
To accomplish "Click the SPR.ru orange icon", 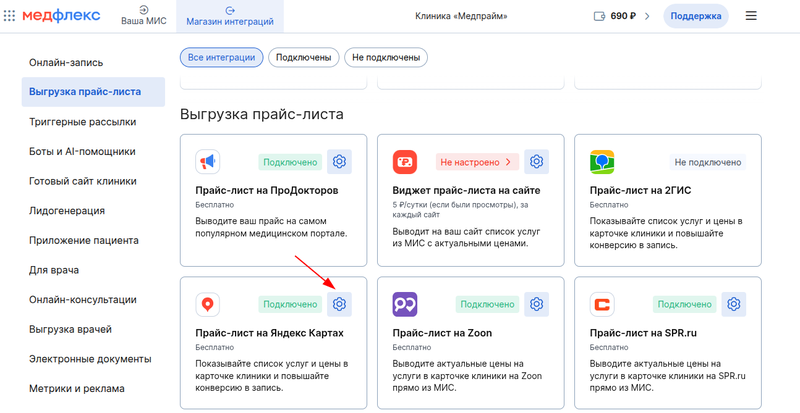I will [602, 304].
